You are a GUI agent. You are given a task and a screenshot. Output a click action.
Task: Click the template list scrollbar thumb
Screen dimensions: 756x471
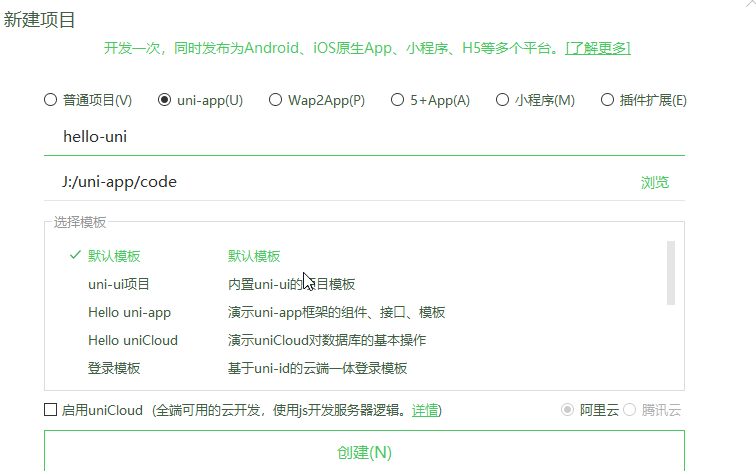671,273
